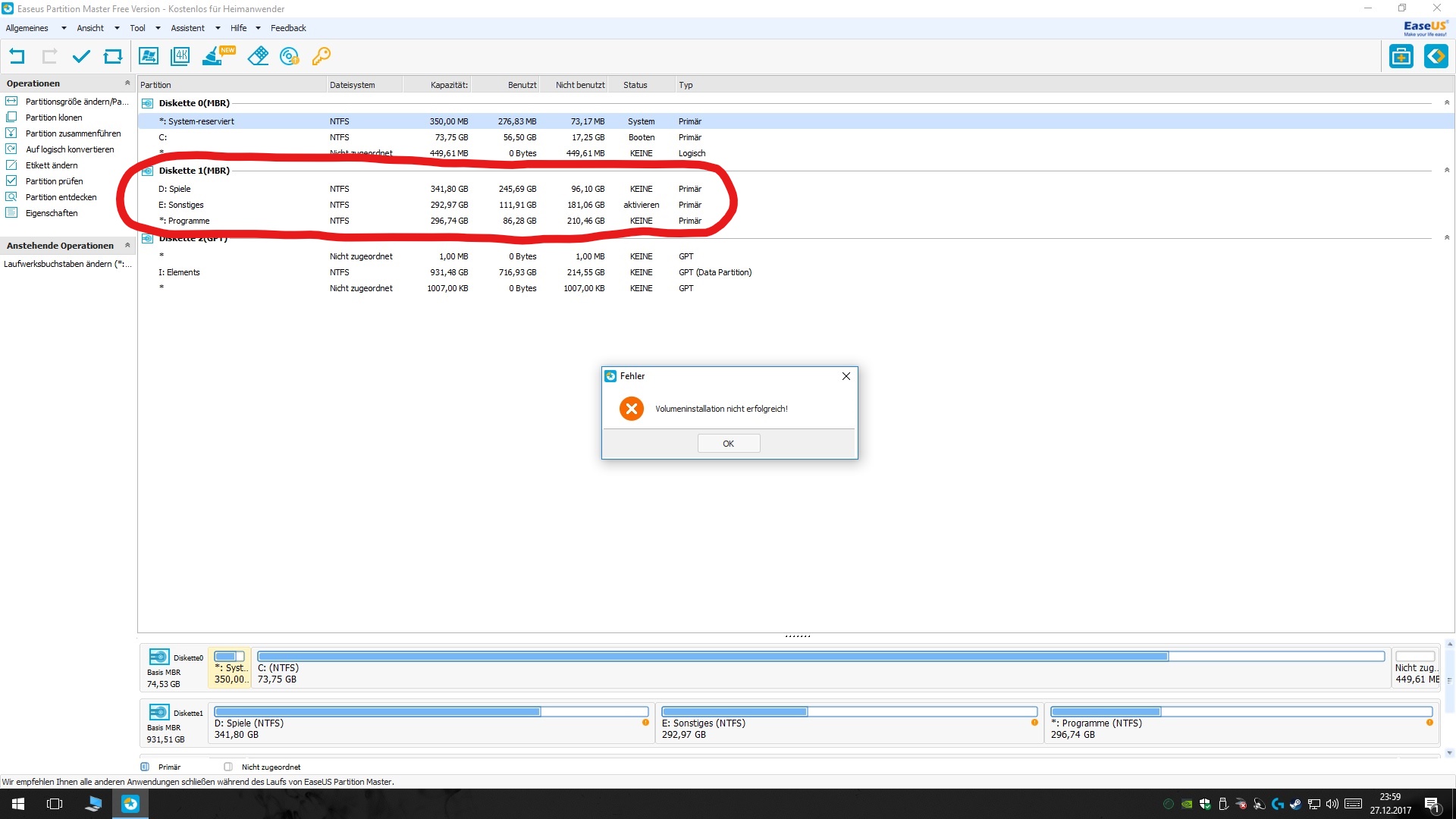Select Partition prüfen operation
1456x819 pixels.
click(54, 181)
